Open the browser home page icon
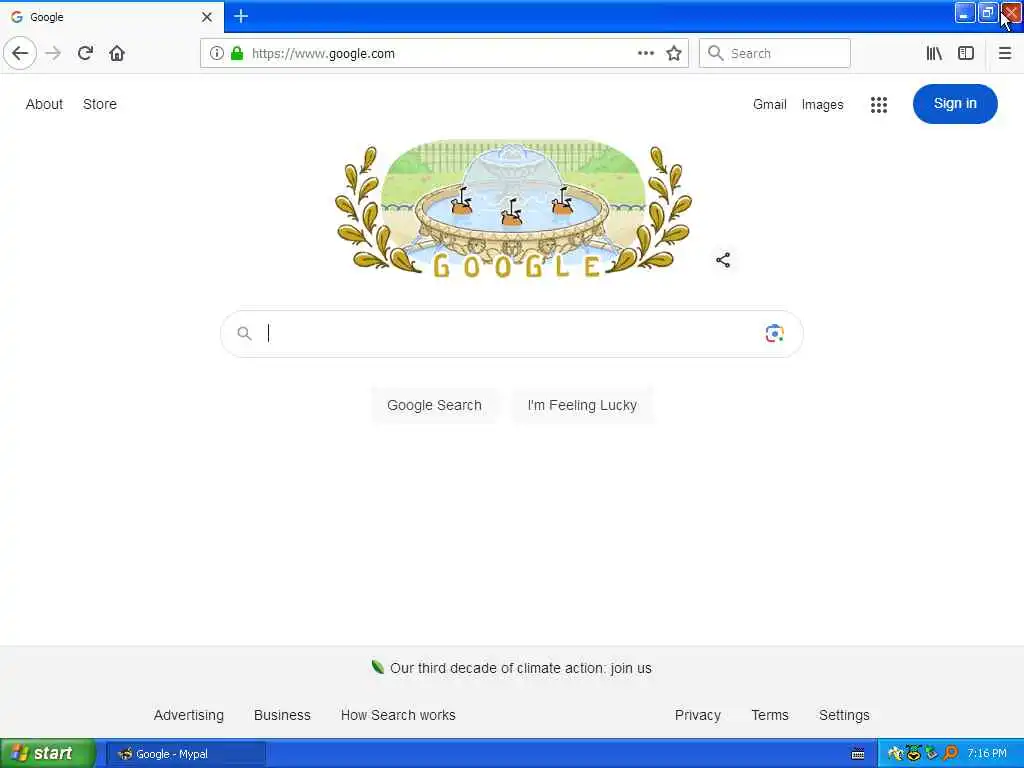Screen dimensions: 1024x768 [x=117, y=53]
